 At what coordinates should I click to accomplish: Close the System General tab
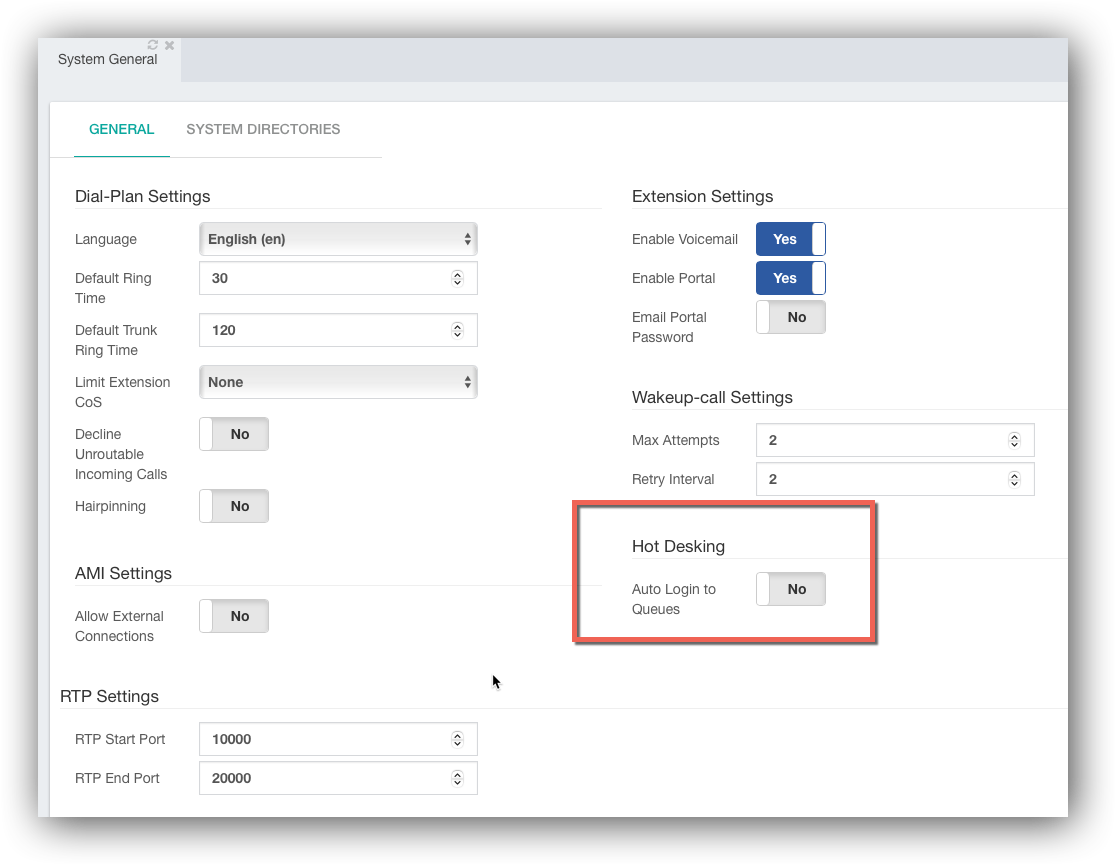(169, 45)
